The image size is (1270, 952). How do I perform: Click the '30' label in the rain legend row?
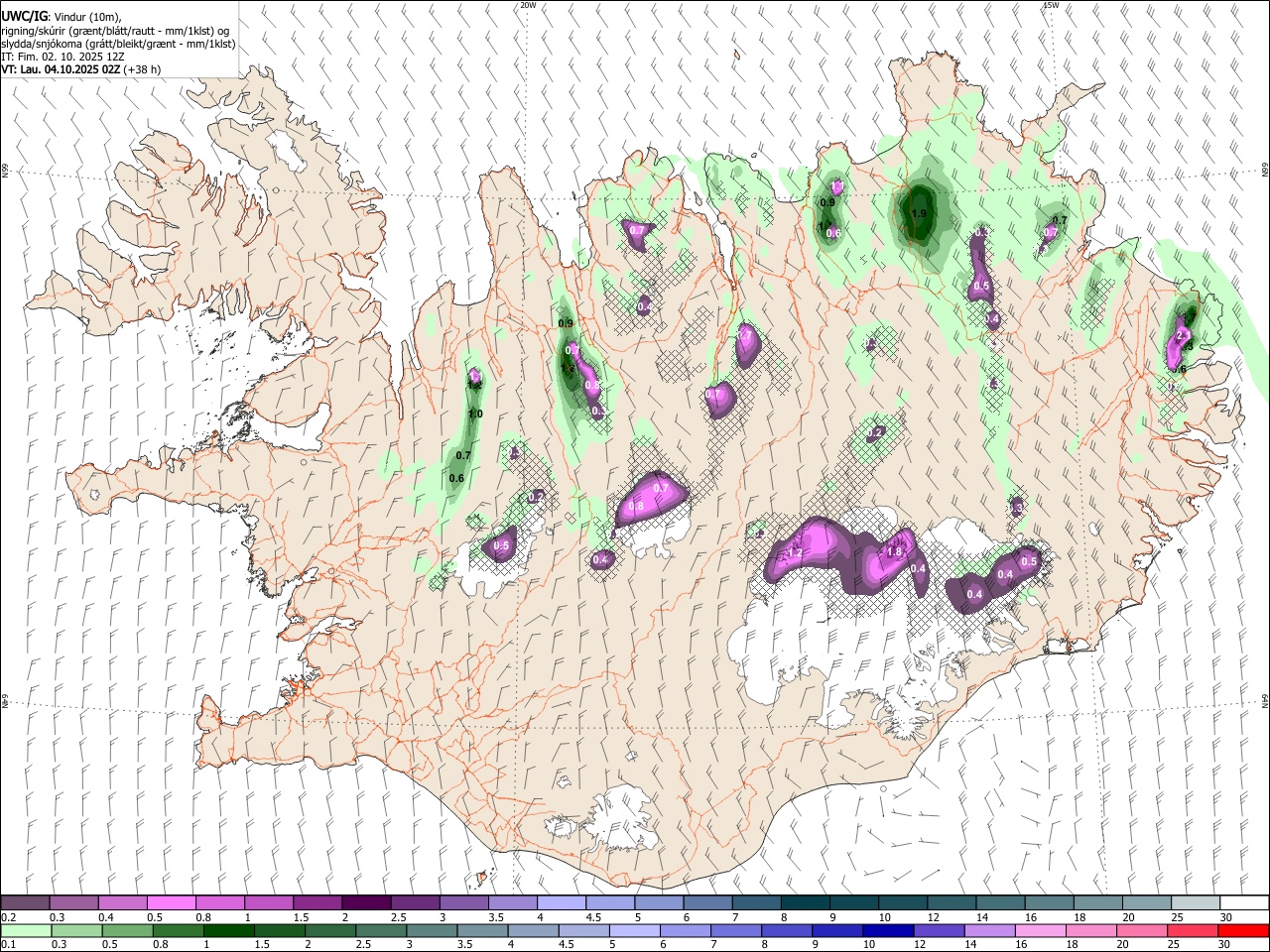(1226, 944)
